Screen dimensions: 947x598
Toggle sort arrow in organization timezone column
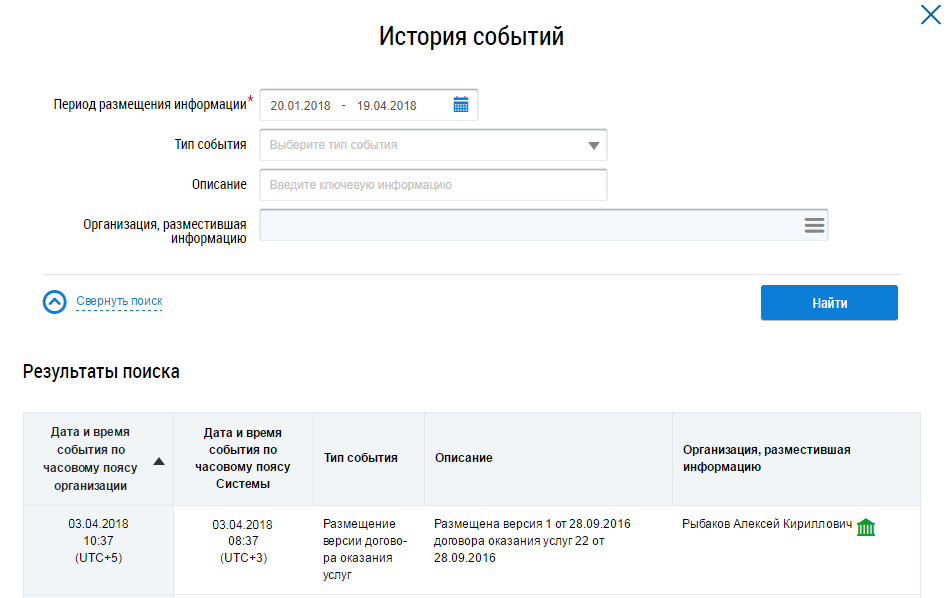pos(159,461)
